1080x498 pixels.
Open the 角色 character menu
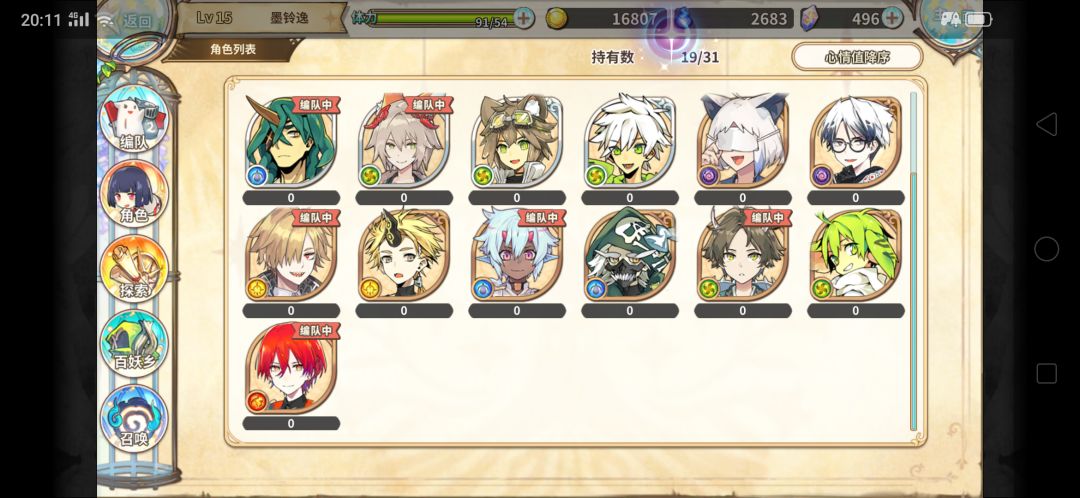(x=134, y=194)
